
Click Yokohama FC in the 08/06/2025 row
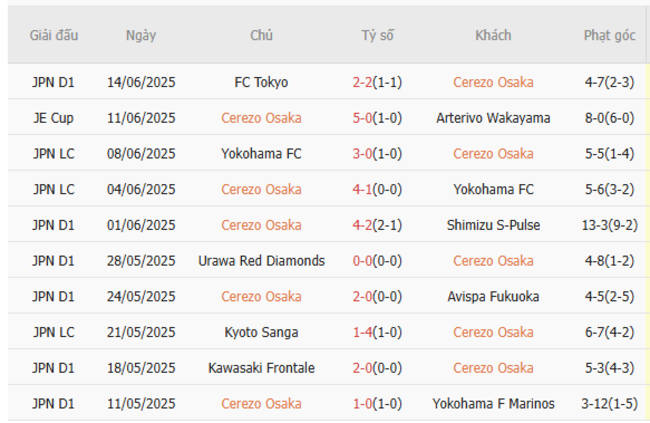coord(261,154)
